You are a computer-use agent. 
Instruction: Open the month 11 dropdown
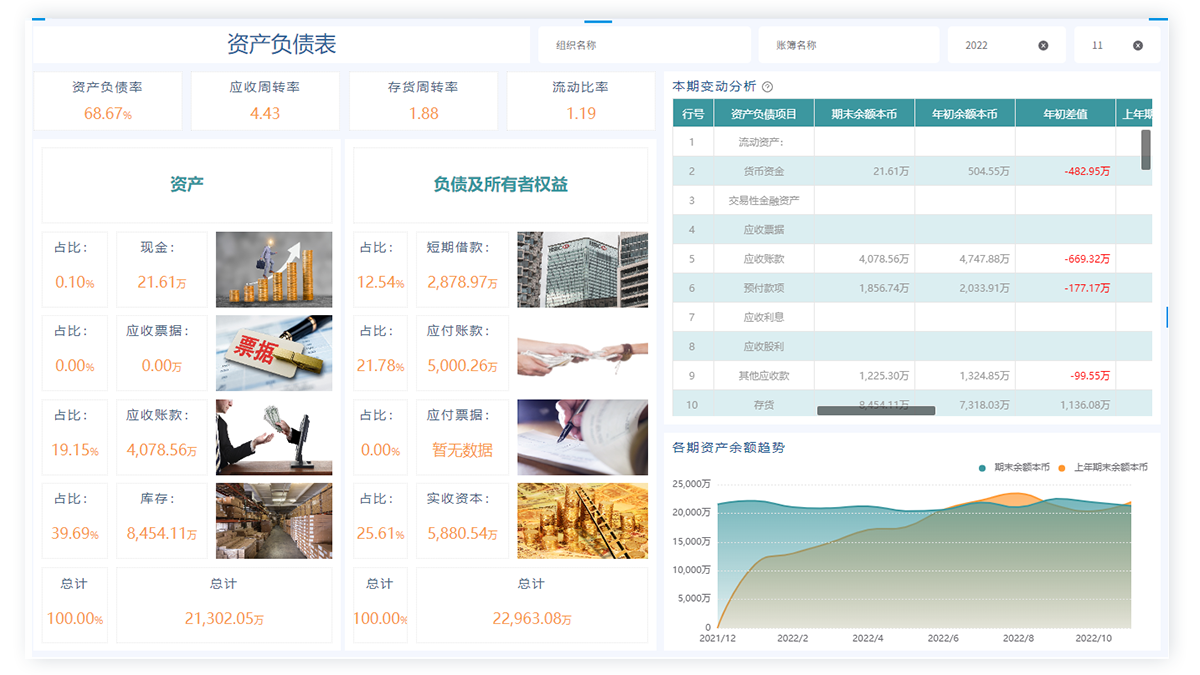pos(1118,45)
